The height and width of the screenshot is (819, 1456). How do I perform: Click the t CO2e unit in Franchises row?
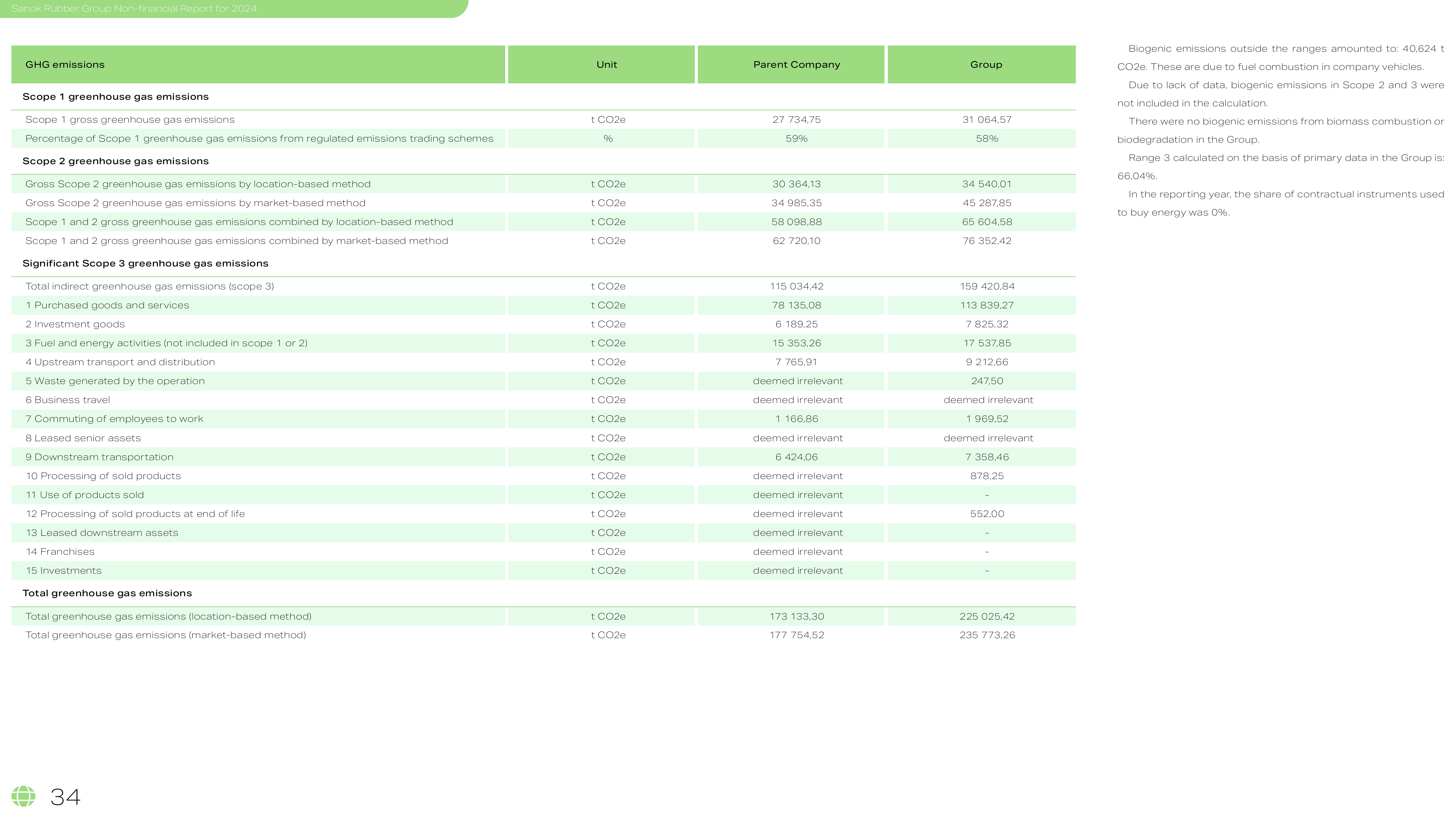pyautogui.click(x=608, y=552)
